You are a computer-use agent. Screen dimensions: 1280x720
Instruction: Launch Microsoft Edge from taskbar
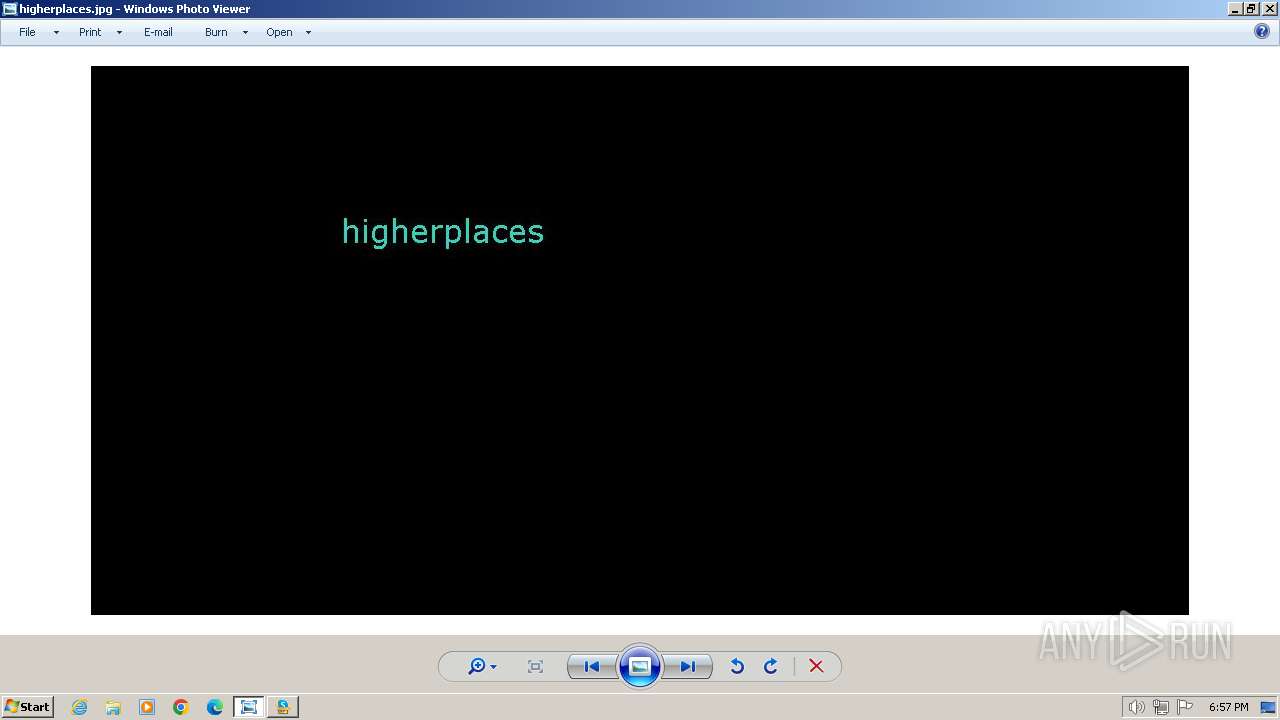tap(215, 707)
